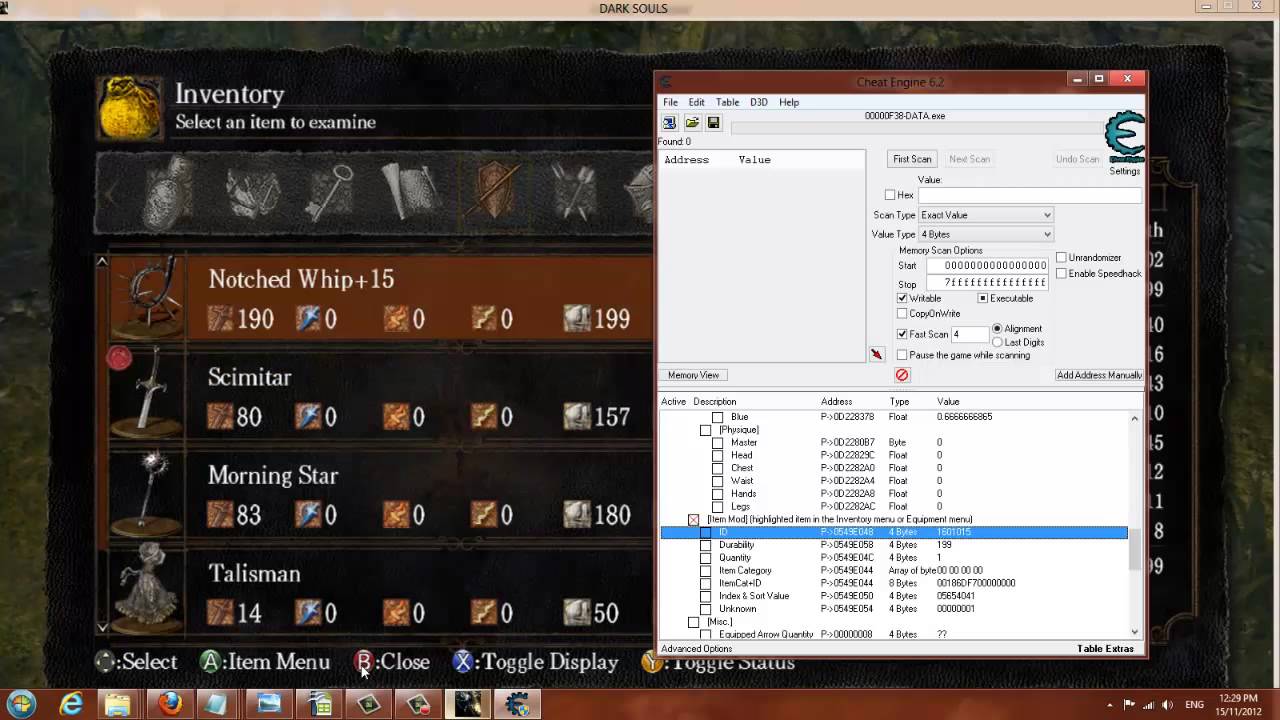Screen dimensions: 1280x720
Task: Open Internet Explorer from the taskbar
Action: click(72, 704)
